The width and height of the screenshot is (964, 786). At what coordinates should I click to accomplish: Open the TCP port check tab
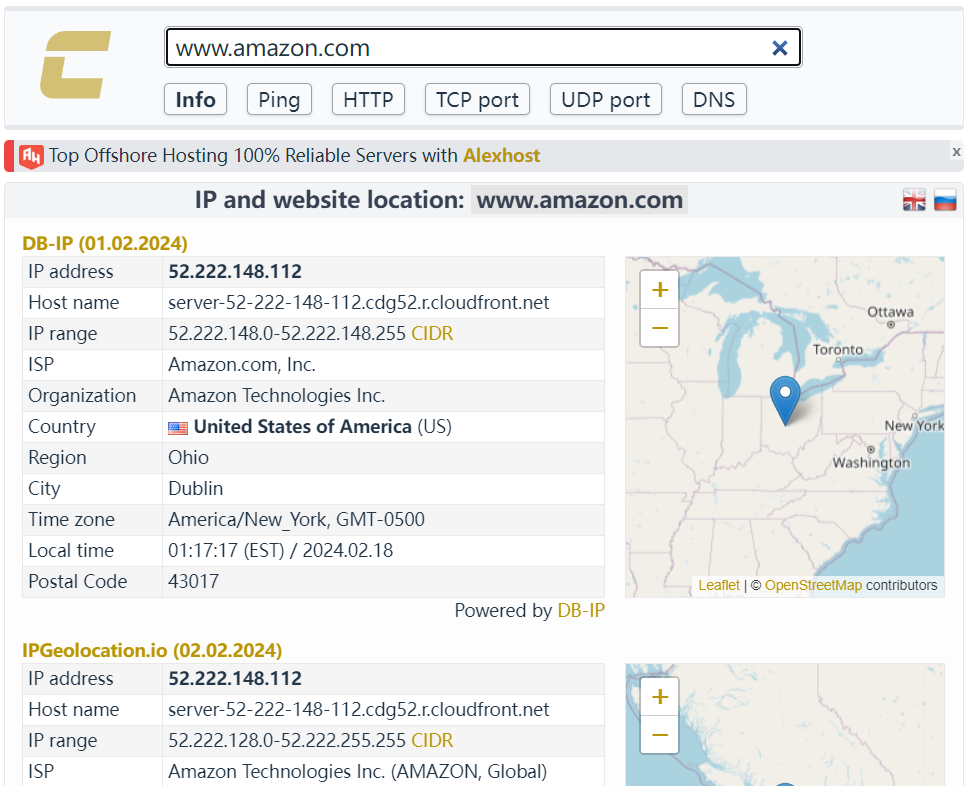point(477,100)
